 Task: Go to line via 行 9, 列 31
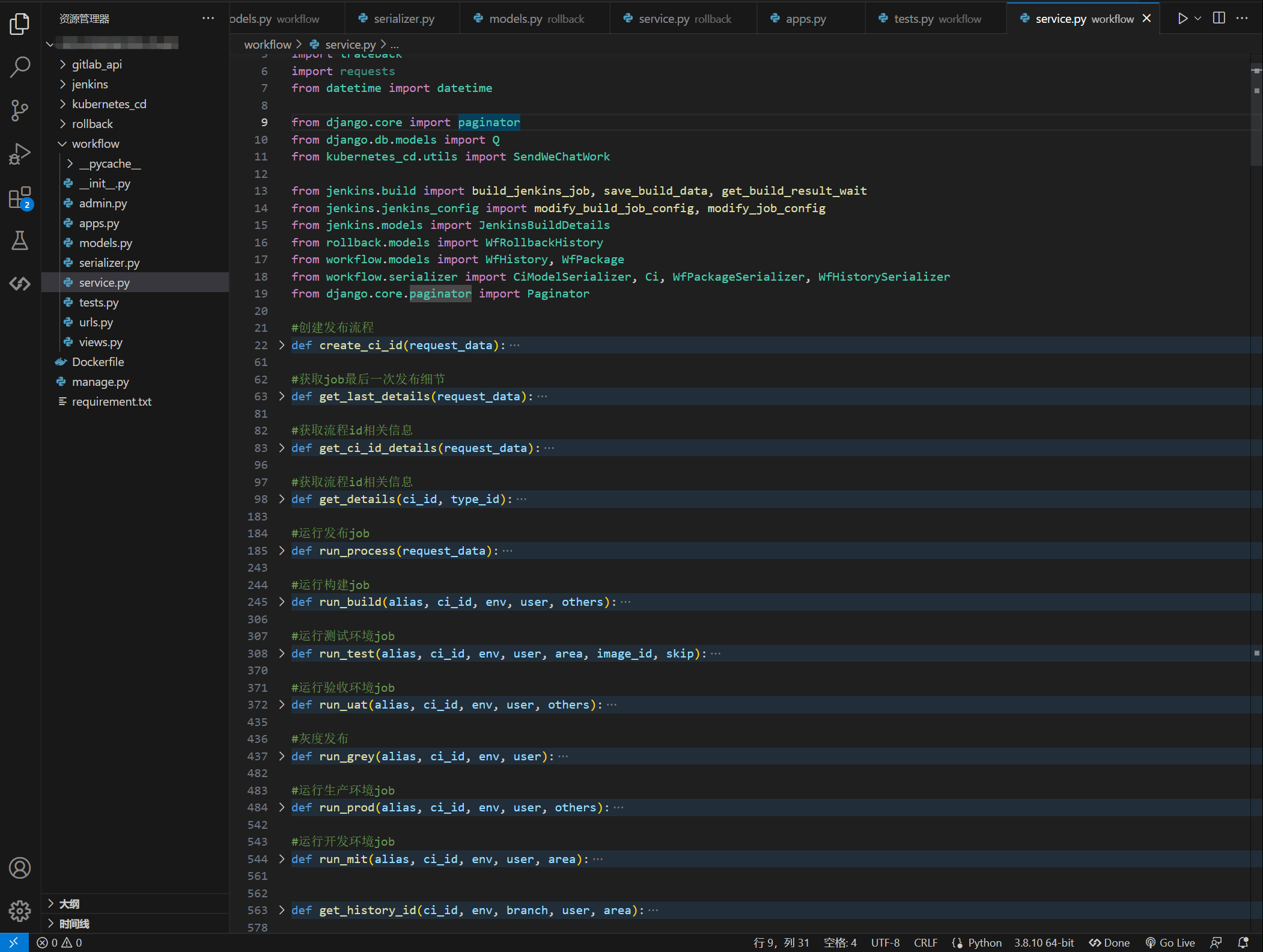coord(781,942)
